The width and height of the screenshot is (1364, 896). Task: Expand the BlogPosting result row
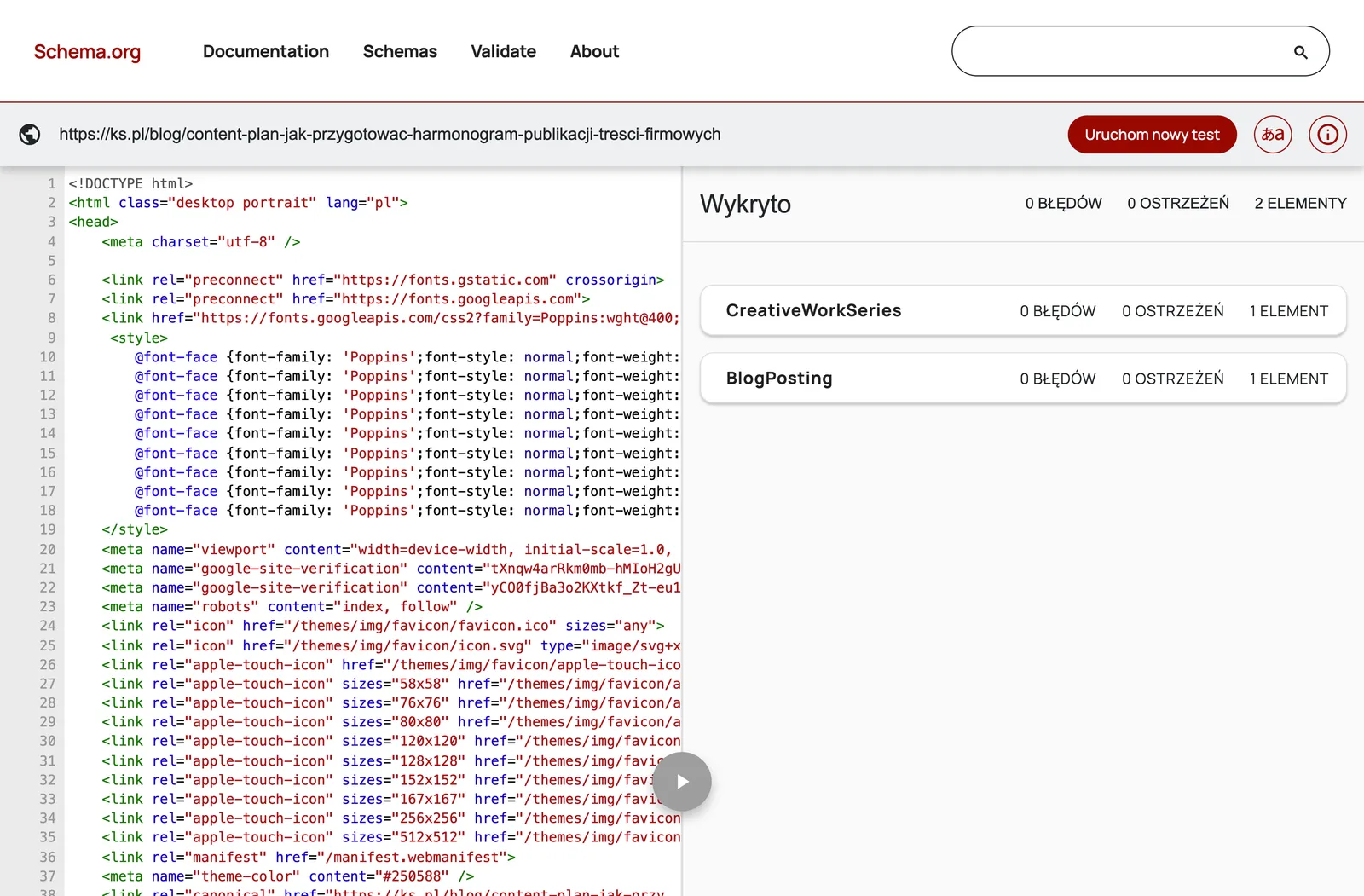1023,378
